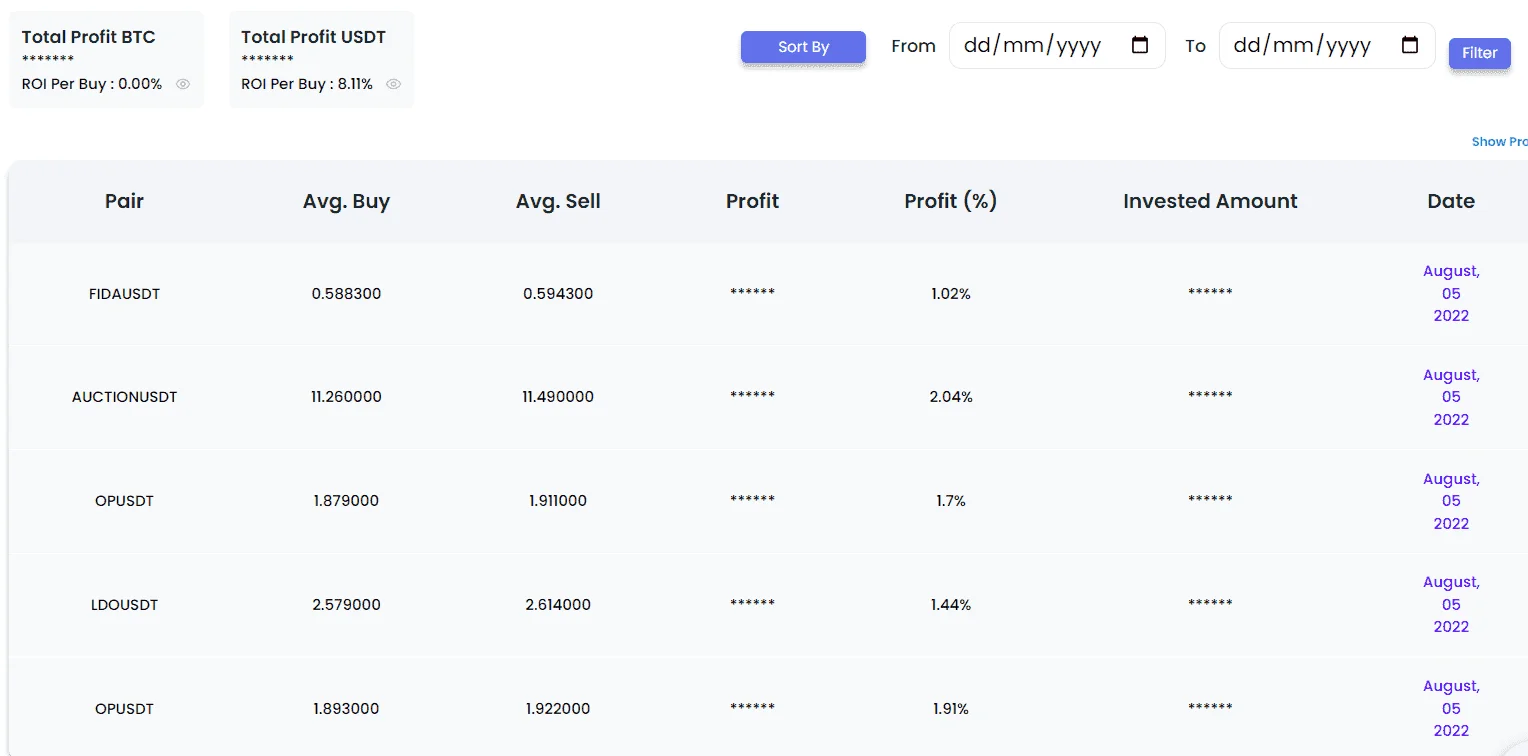Screen dimensions: 1528x756
Task: Open the calendar picker icon in From date
Action: point(1140,45)
